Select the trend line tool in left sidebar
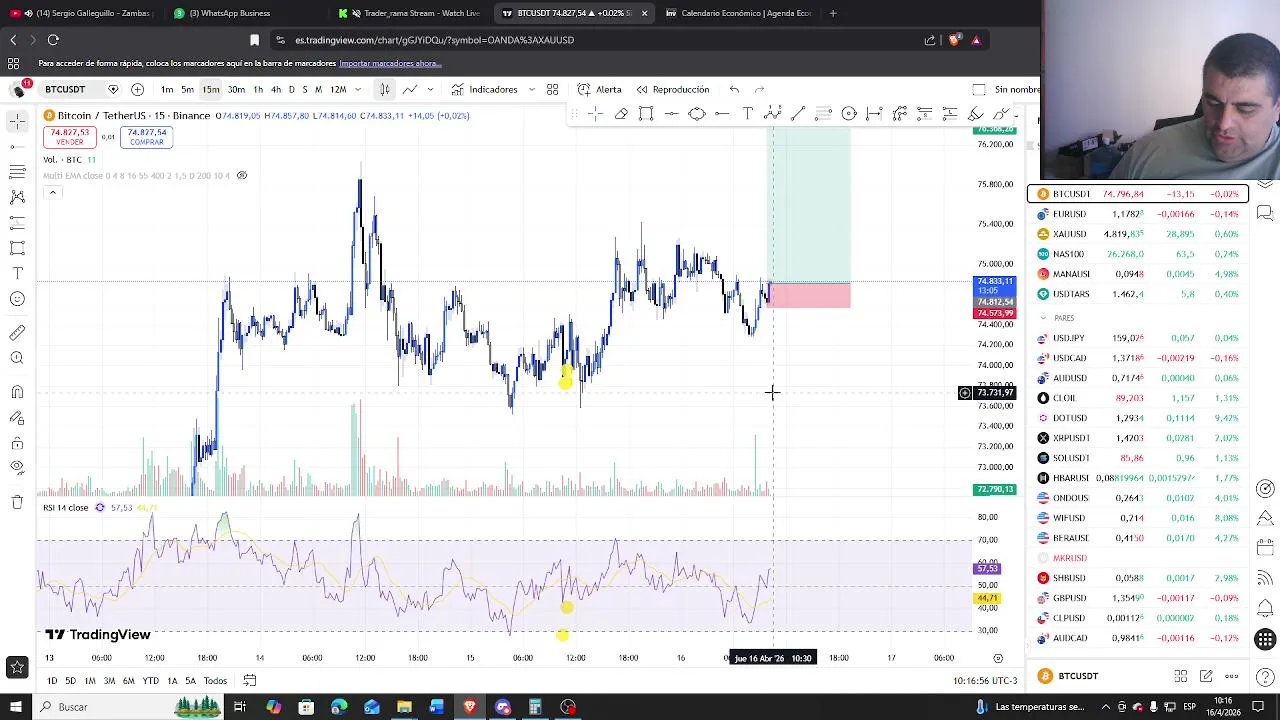 click(17, 146)
